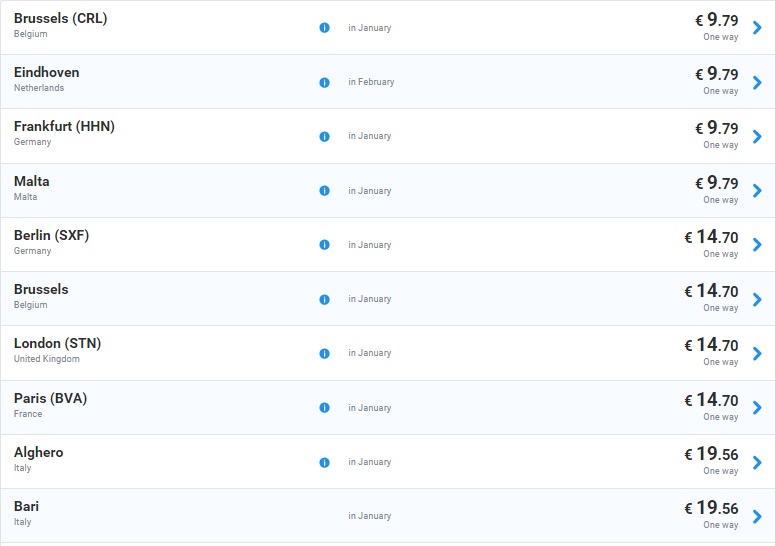Click the €19.56 Alghero fare
This screenshot has width=775, height=546.
point(711,454)
